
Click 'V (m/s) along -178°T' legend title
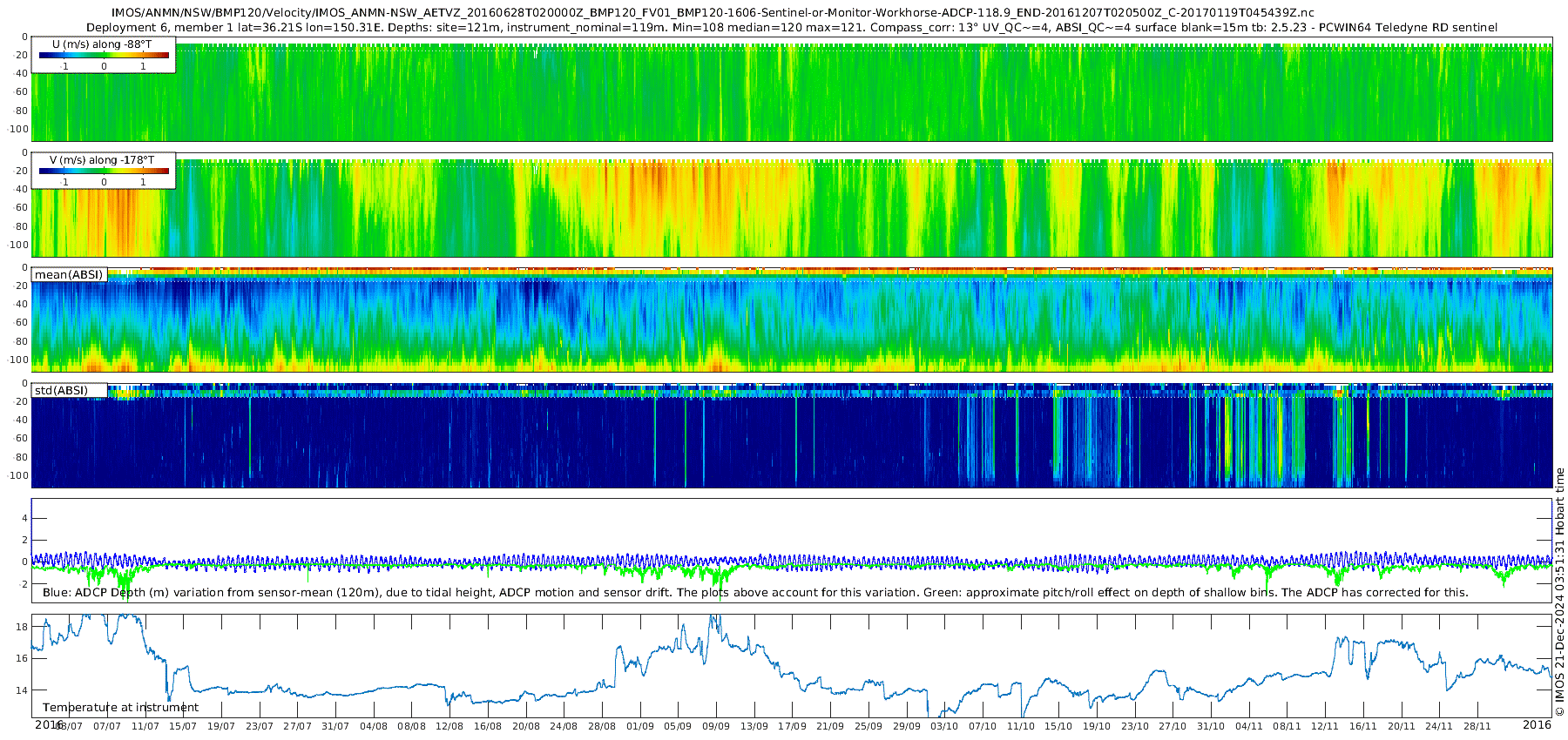tap(102, 160)
